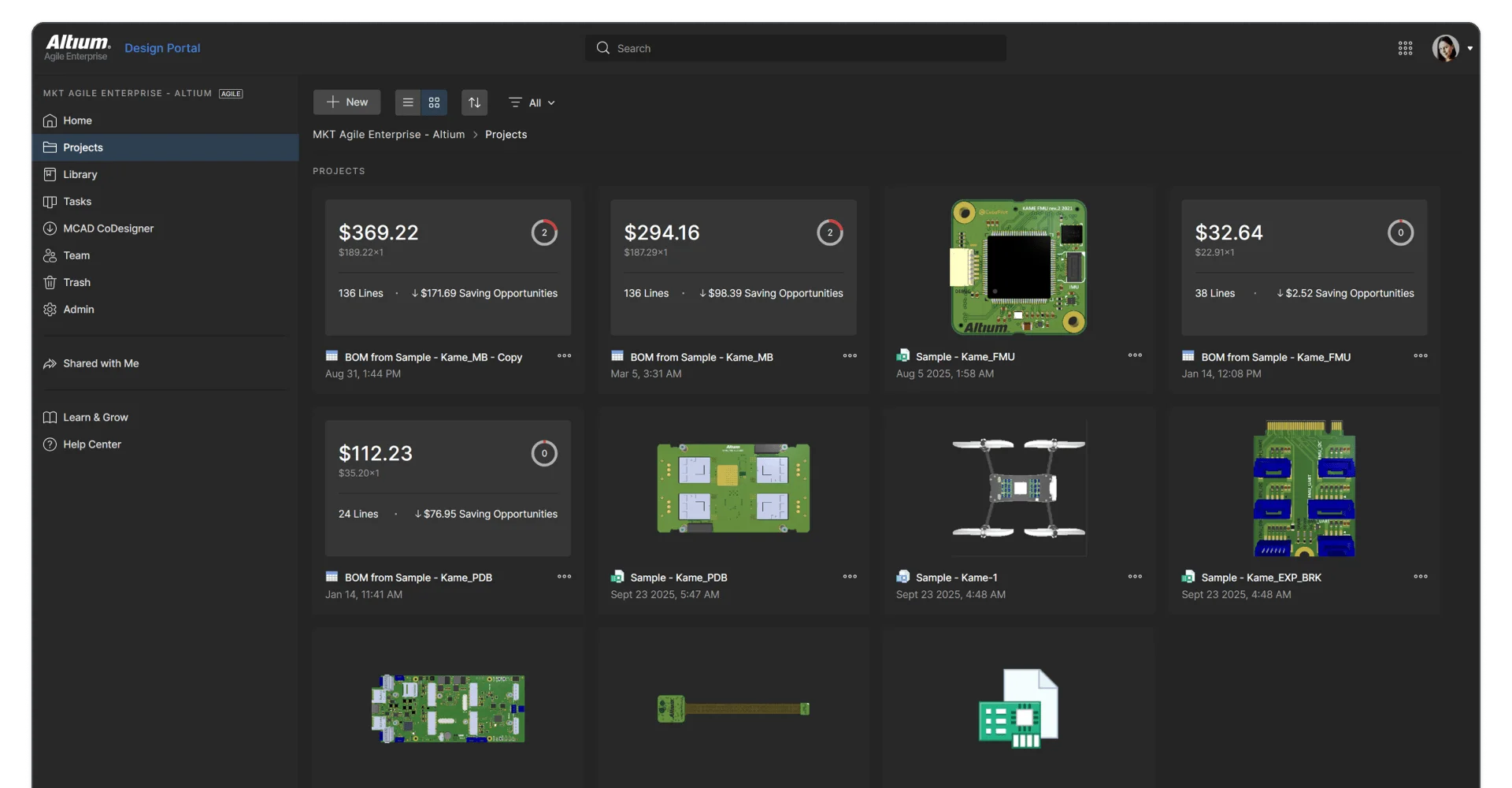This screenshot has height=788, width=1512.
Task: Open options for Sample - Kame-1
Action: 1135,577
